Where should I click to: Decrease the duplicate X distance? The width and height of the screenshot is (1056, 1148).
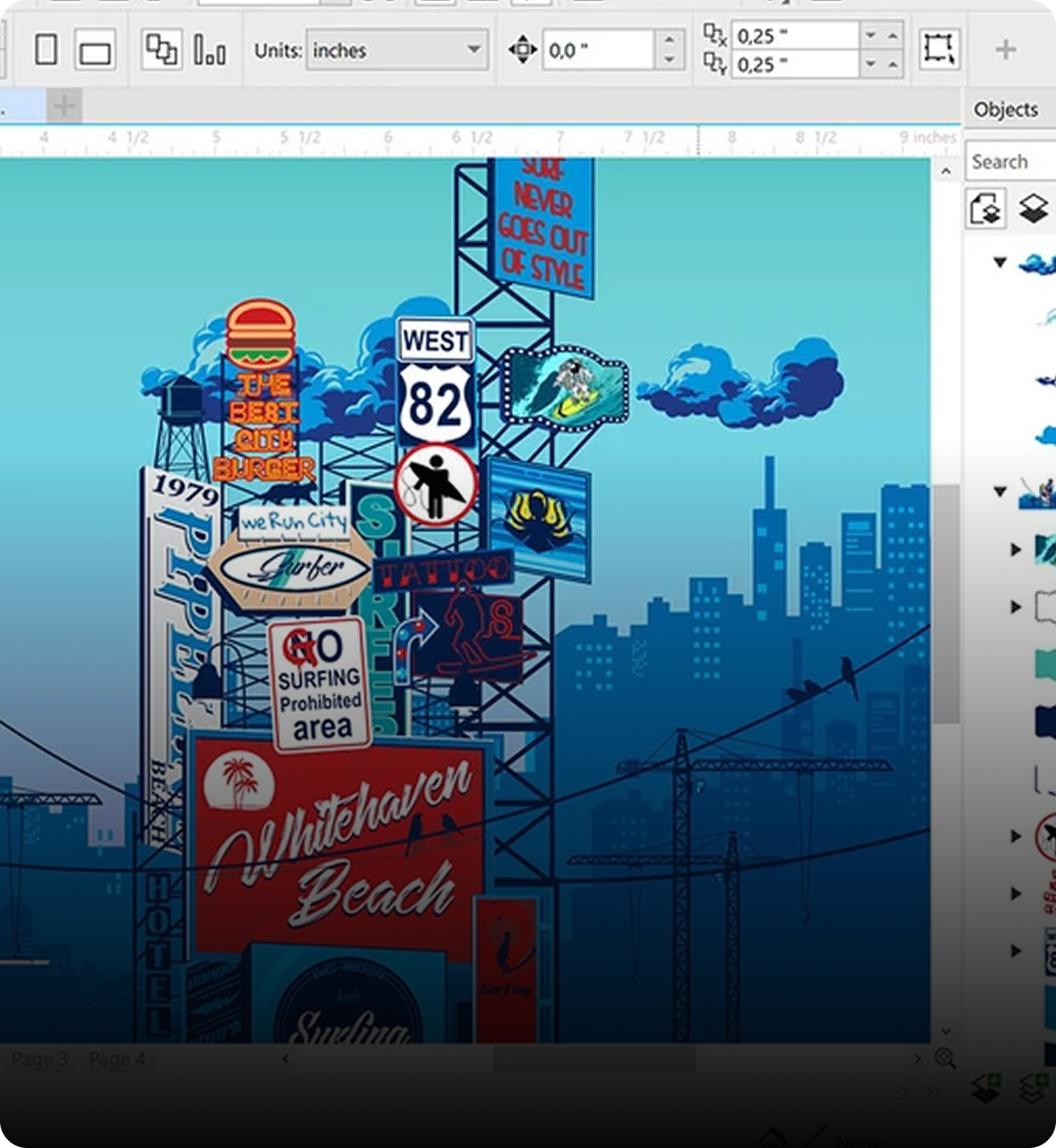(x=870, y=36)
